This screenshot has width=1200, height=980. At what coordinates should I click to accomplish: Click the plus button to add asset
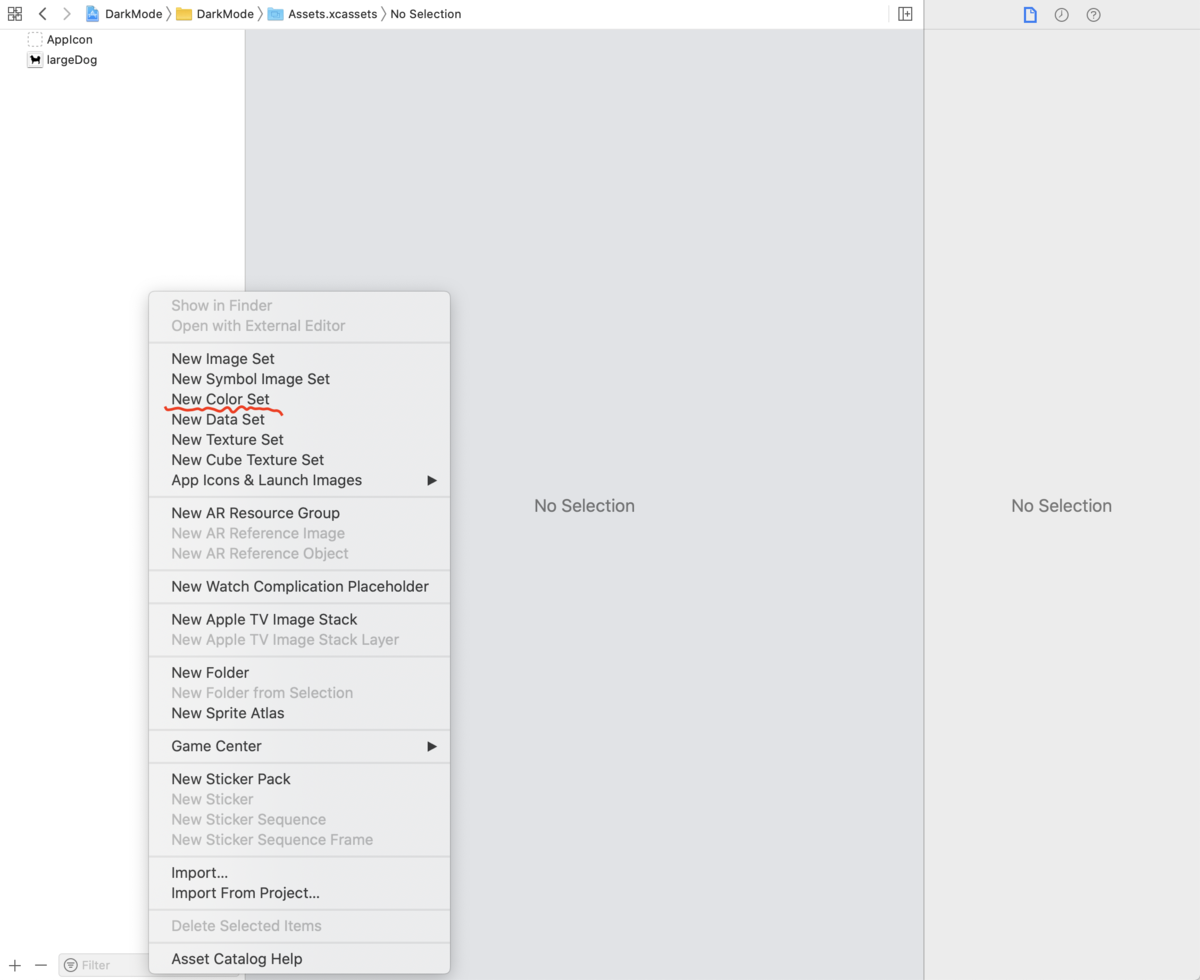pos(15,965)
